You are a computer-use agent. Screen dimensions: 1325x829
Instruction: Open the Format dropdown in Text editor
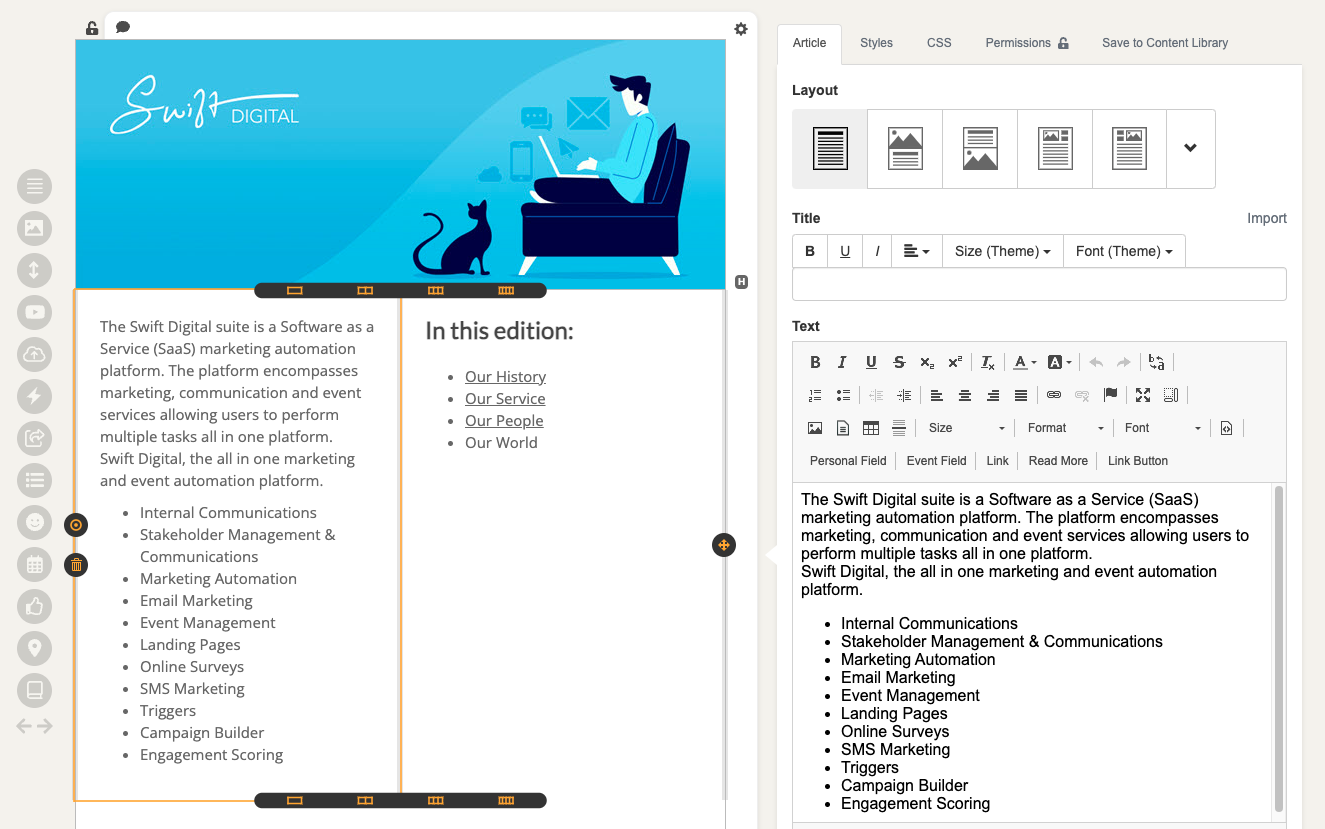1065,428
